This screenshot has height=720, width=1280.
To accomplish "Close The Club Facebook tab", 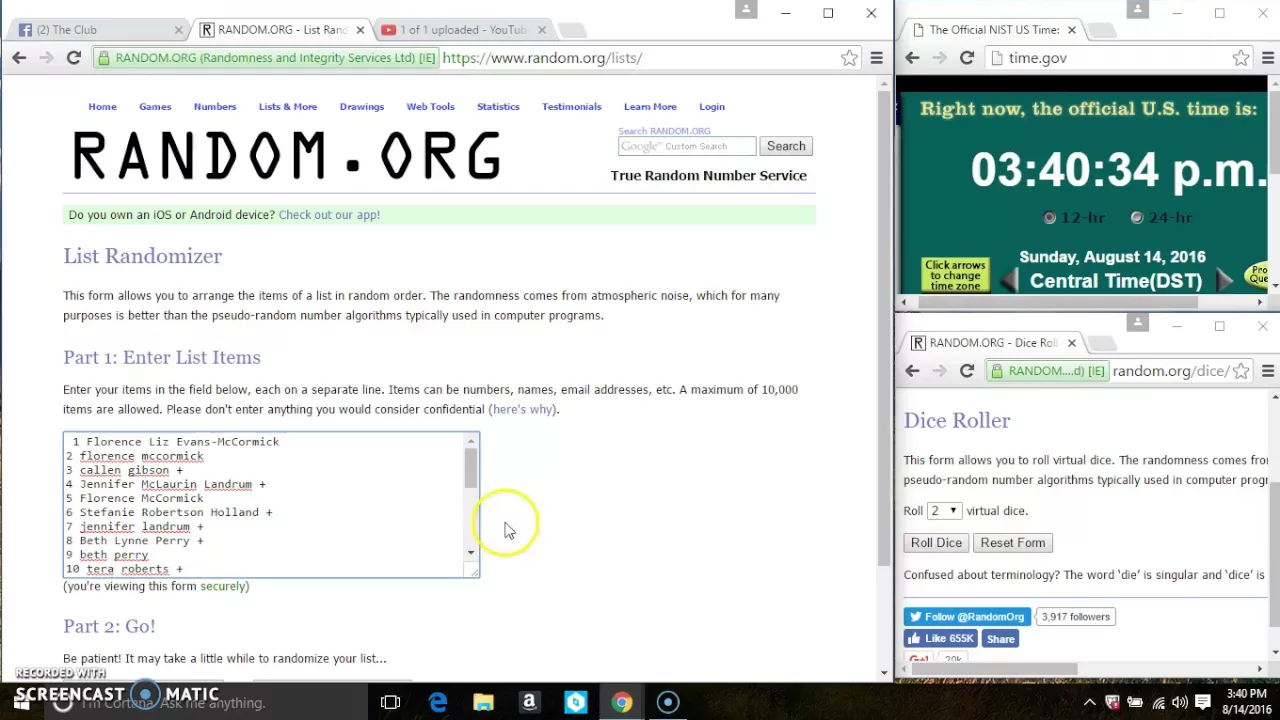I will (x=179, y=30).
